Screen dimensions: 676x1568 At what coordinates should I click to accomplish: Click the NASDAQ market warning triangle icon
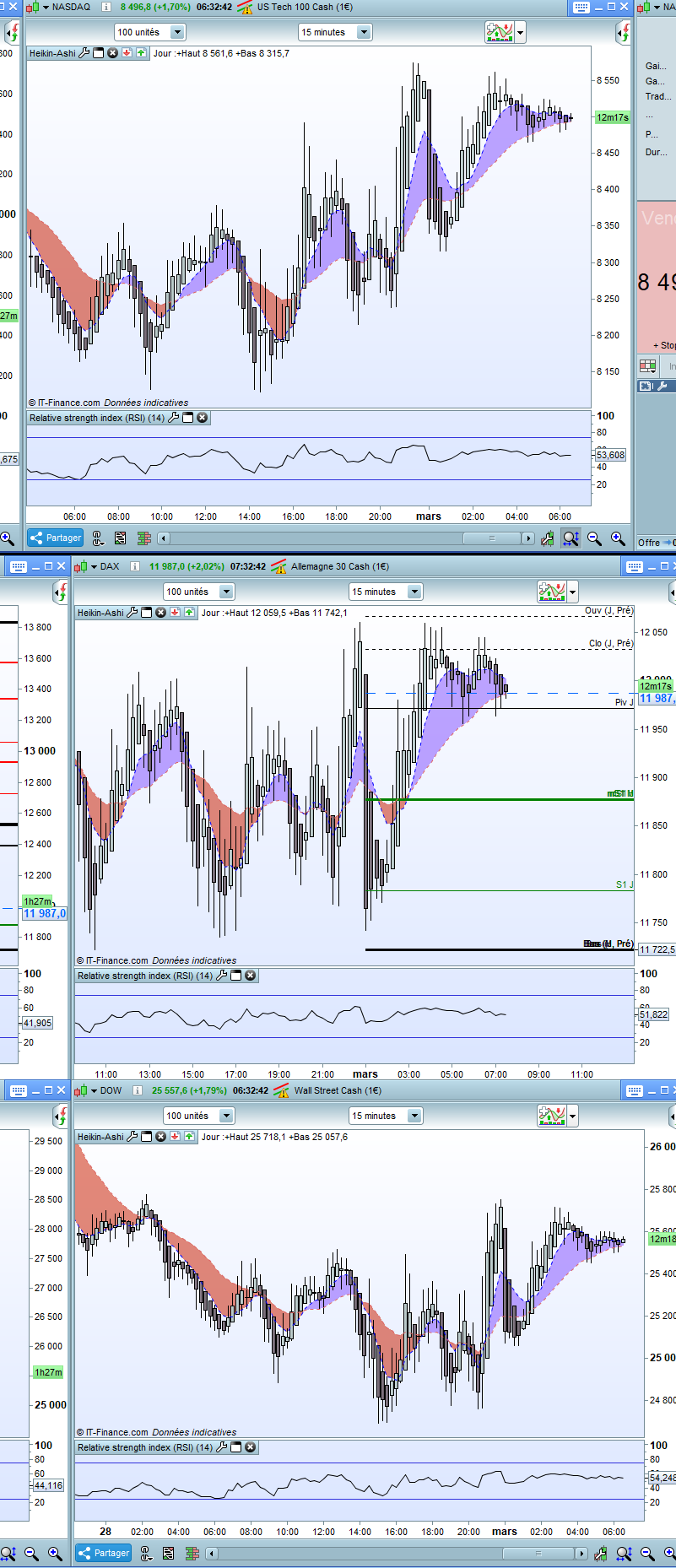tap(246, 8)
